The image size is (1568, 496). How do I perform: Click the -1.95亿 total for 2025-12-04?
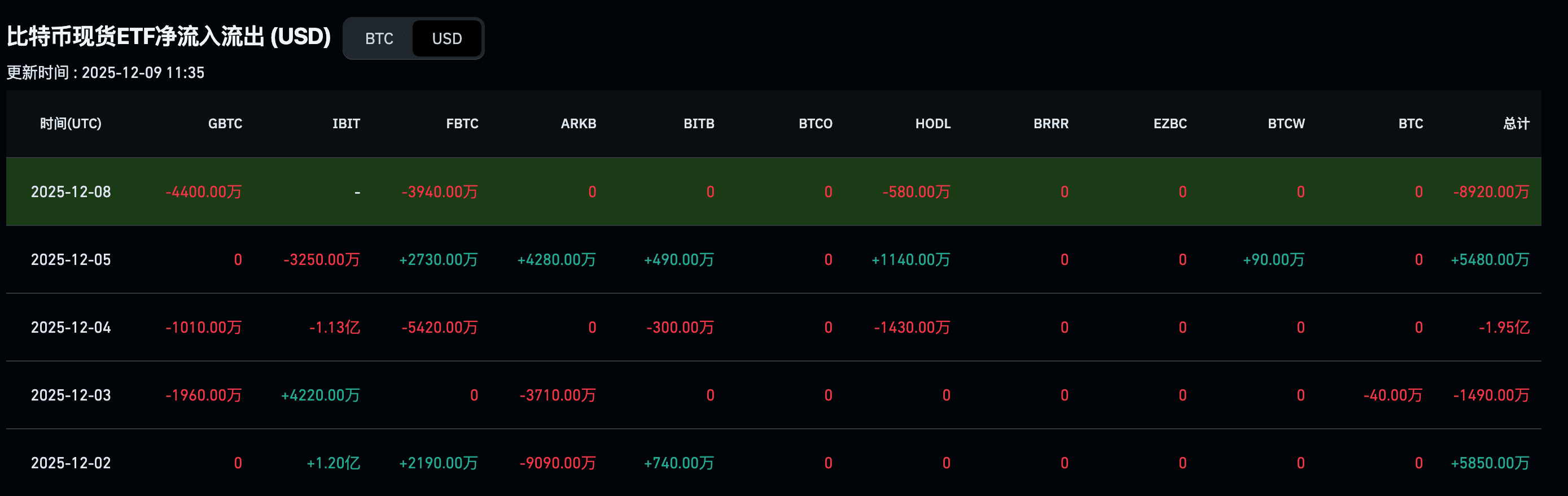(x=1504, y=327)
